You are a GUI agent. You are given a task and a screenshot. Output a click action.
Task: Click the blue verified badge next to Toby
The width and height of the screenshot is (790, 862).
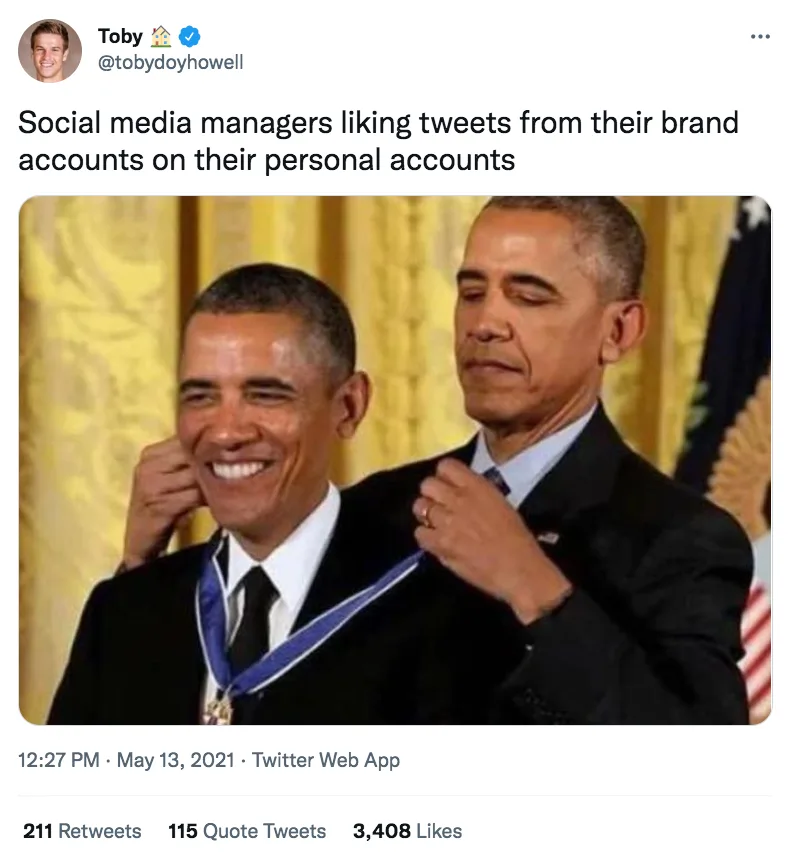point(187,36)
